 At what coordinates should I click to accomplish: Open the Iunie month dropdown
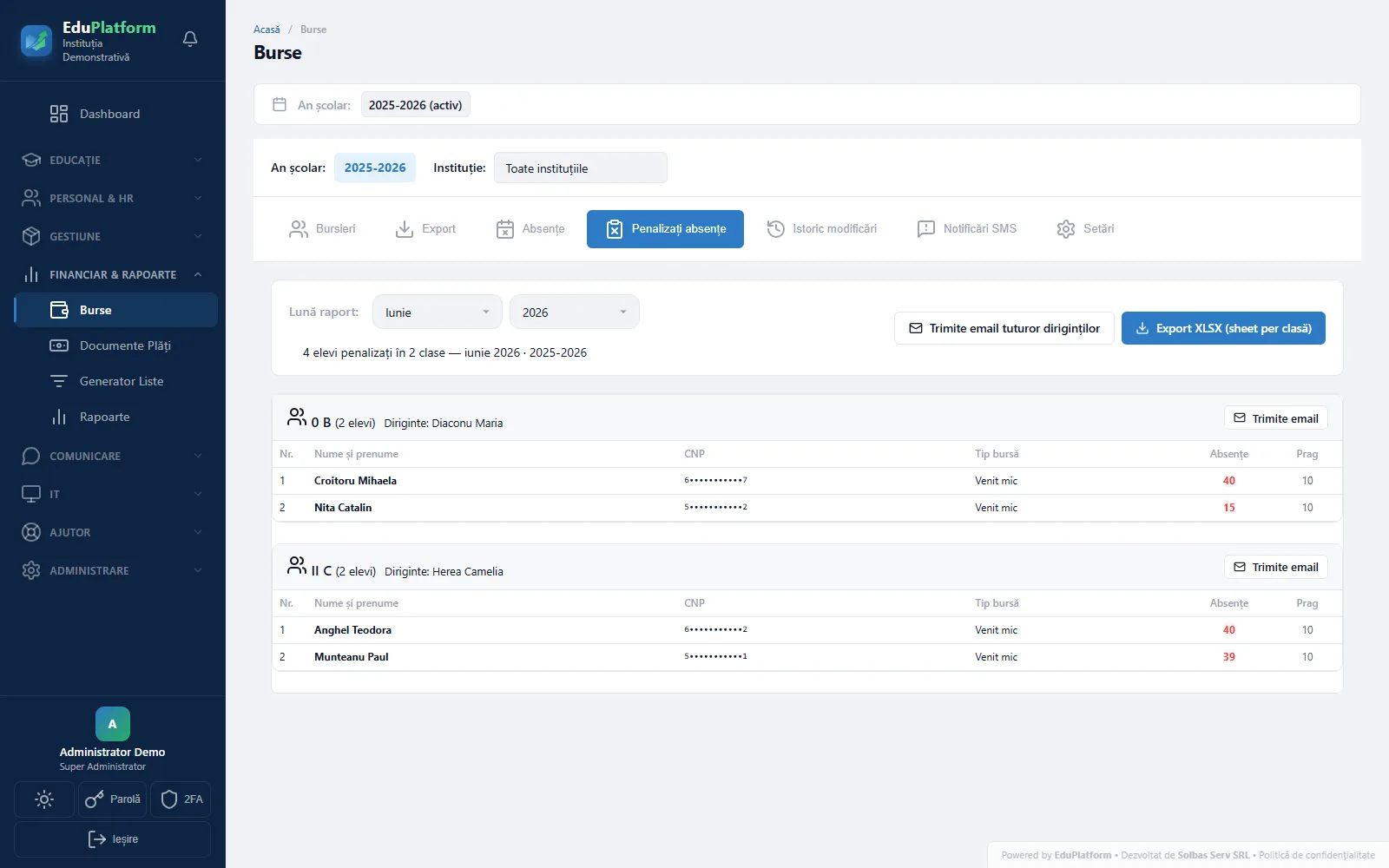437,312
